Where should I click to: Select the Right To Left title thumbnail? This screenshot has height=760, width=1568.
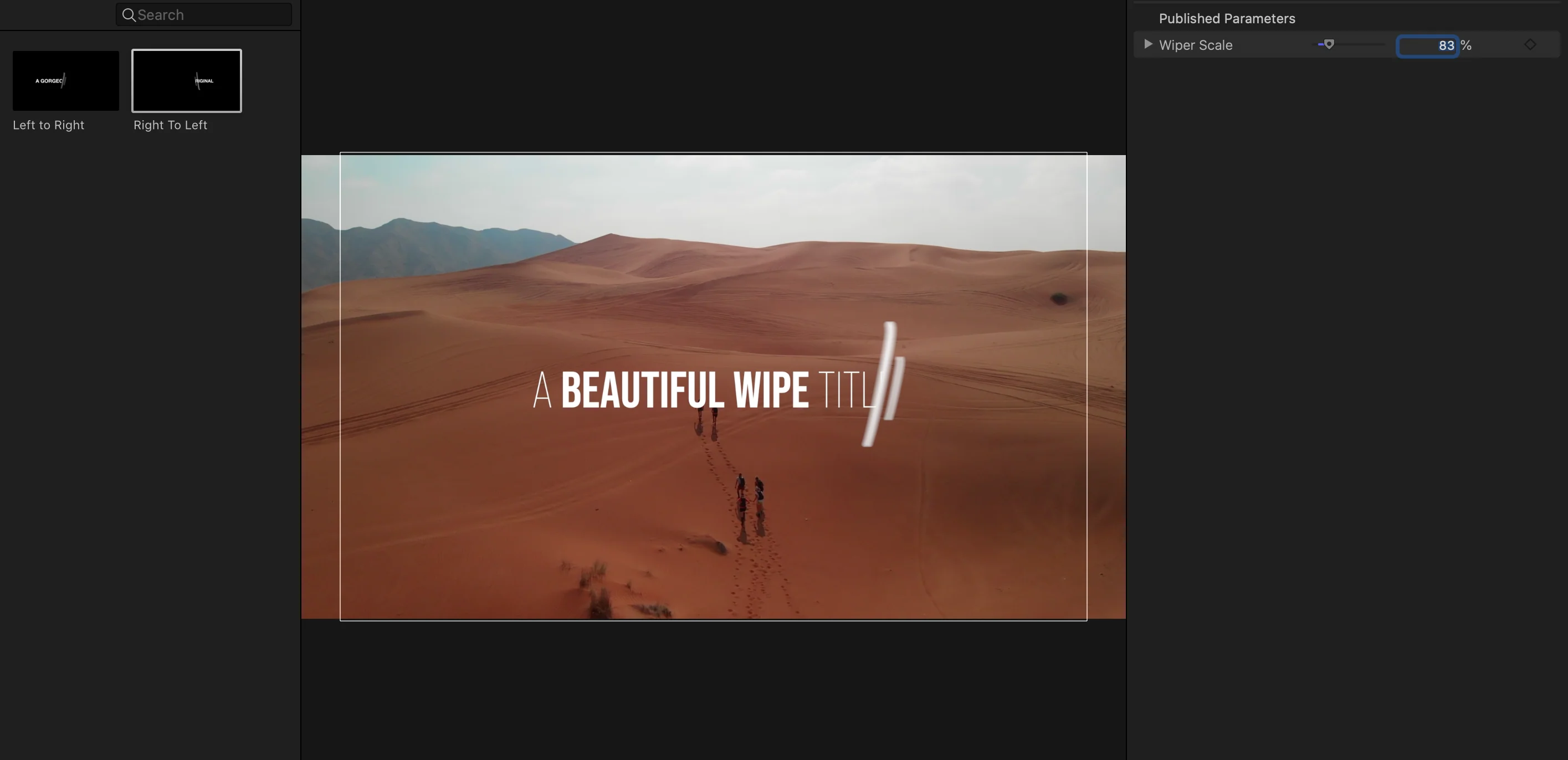coord(187,80)
